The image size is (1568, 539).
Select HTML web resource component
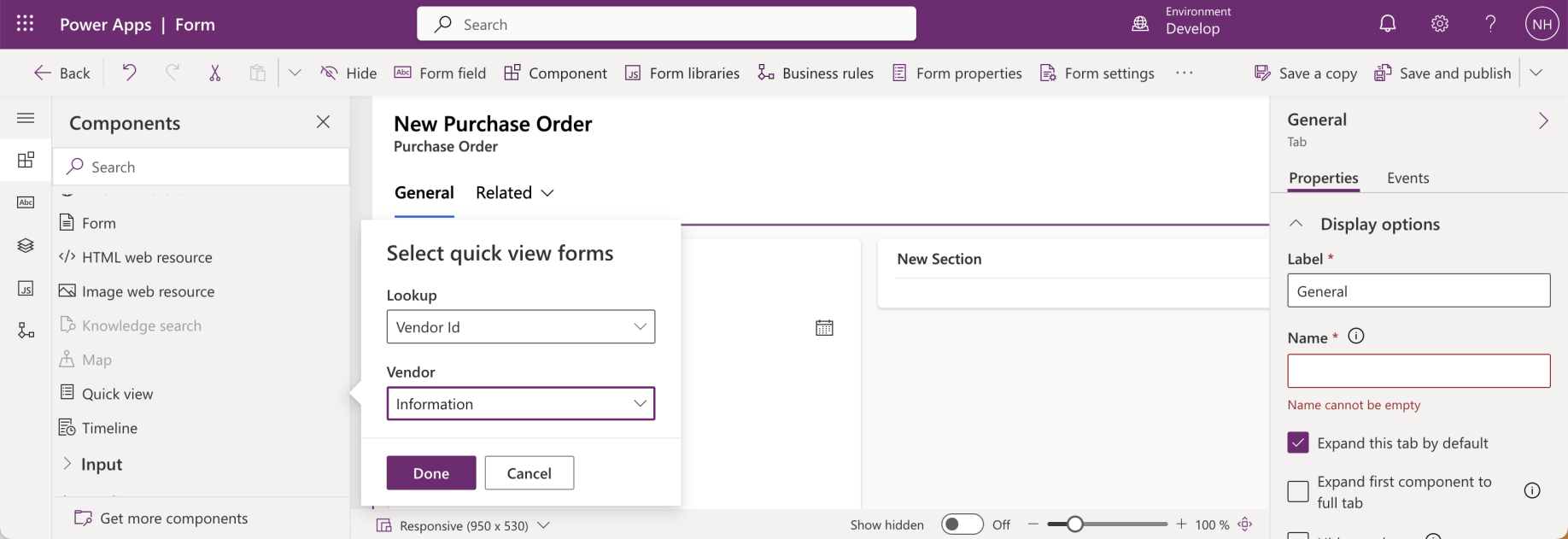pyautogui.click(x=135, y=256)
